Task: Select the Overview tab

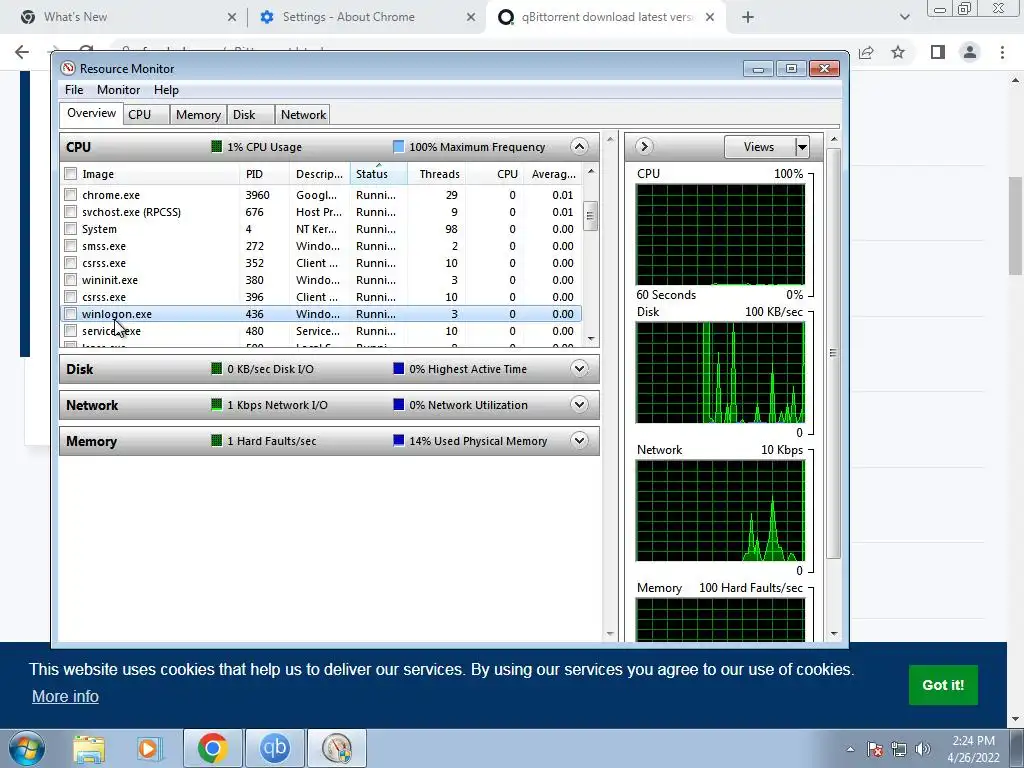Action: 91,113
